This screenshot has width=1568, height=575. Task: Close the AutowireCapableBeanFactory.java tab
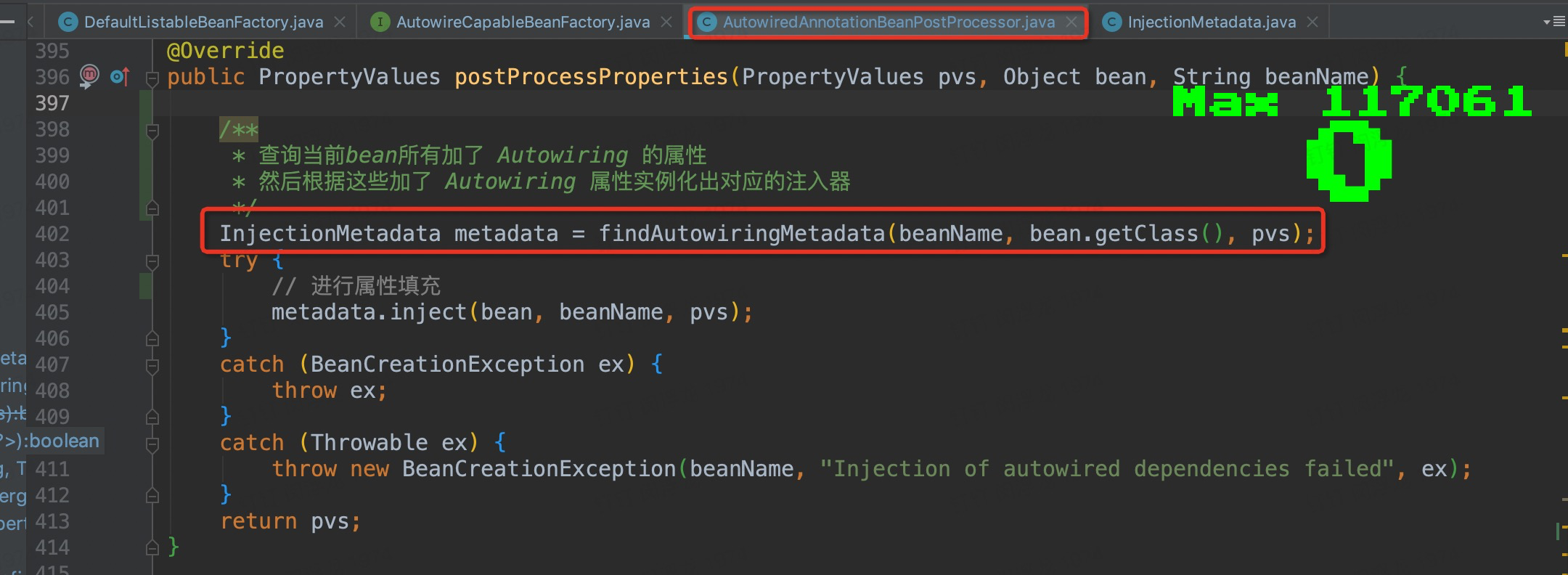(666, 23)
